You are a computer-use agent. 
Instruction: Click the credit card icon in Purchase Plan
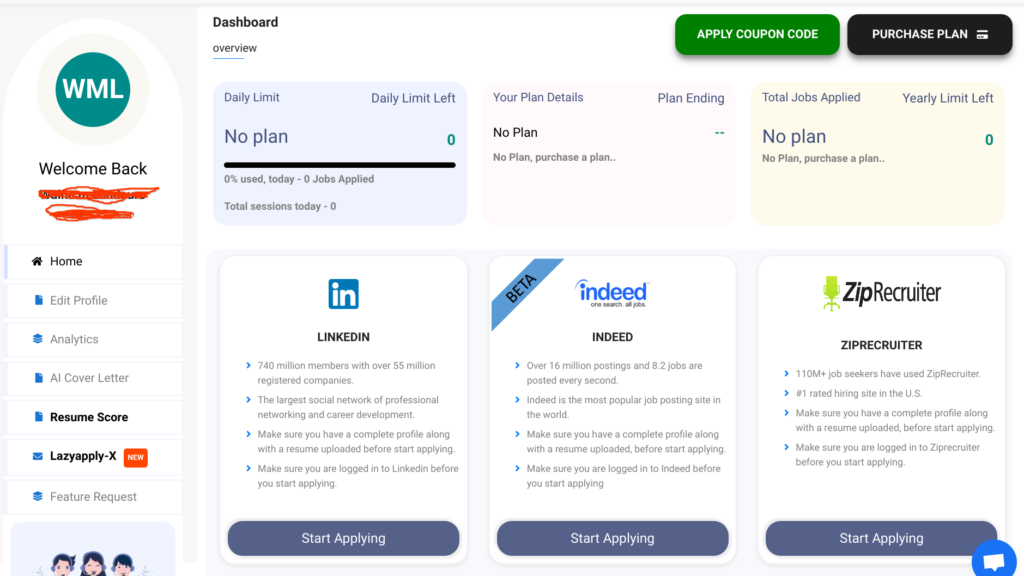[982, 35]
